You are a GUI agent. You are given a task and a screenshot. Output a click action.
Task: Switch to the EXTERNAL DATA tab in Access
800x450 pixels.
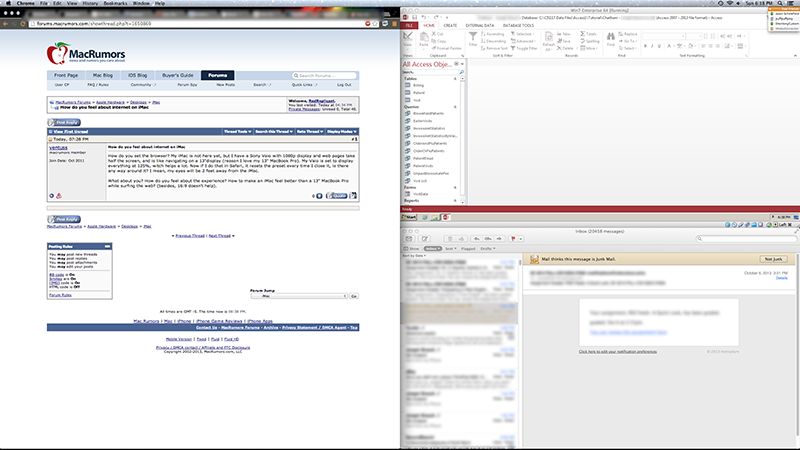point(480,25)
